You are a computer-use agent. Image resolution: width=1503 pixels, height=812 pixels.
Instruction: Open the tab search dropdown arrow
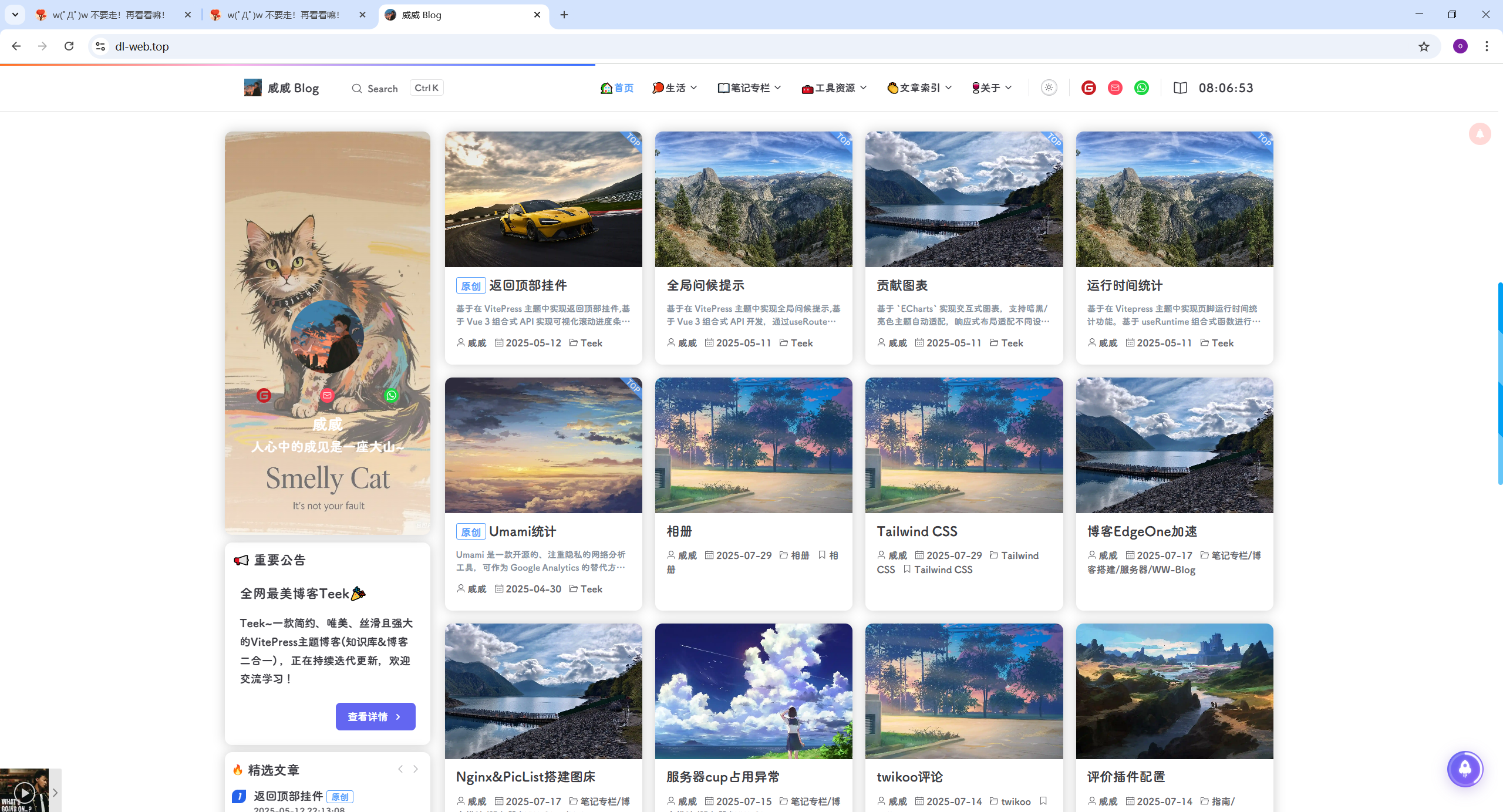click(x=15, y=15)
